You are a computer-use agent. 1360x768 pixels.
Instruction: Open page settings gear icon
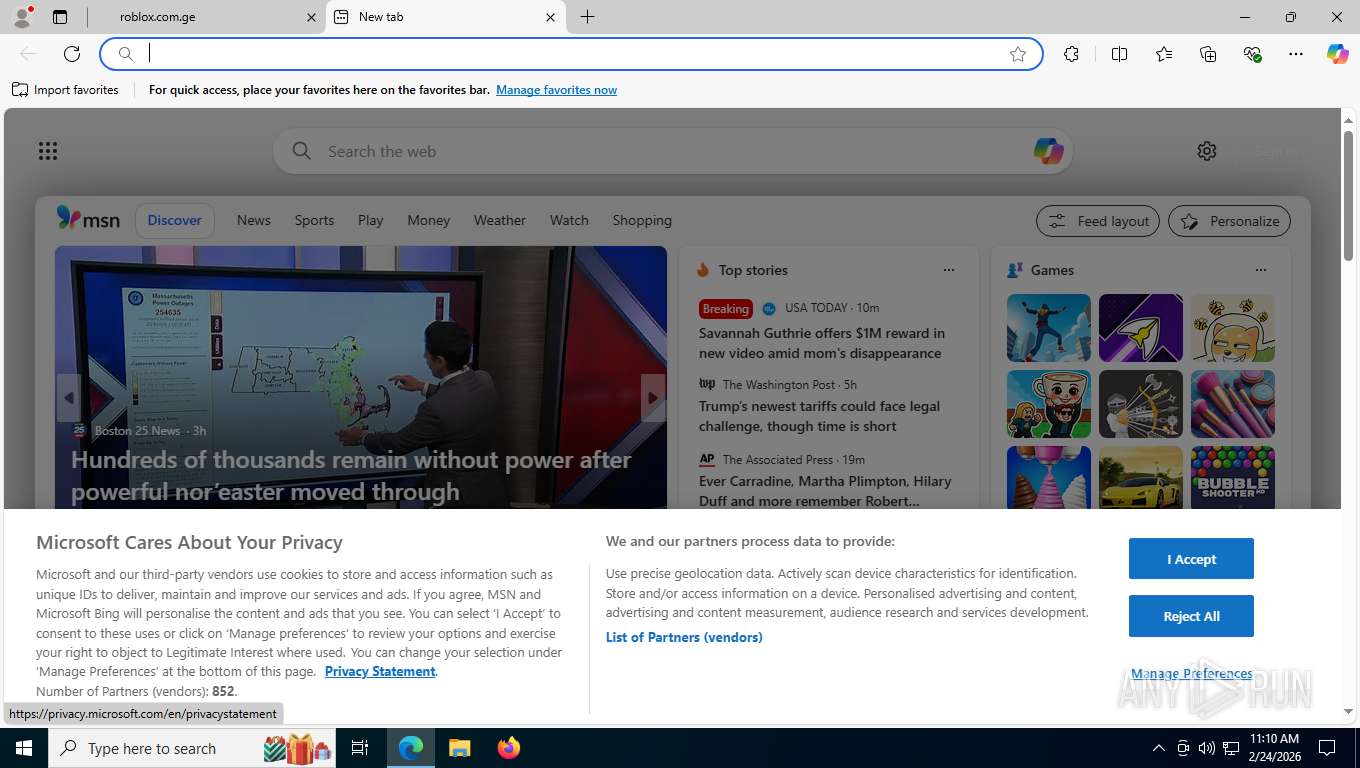1207,151
